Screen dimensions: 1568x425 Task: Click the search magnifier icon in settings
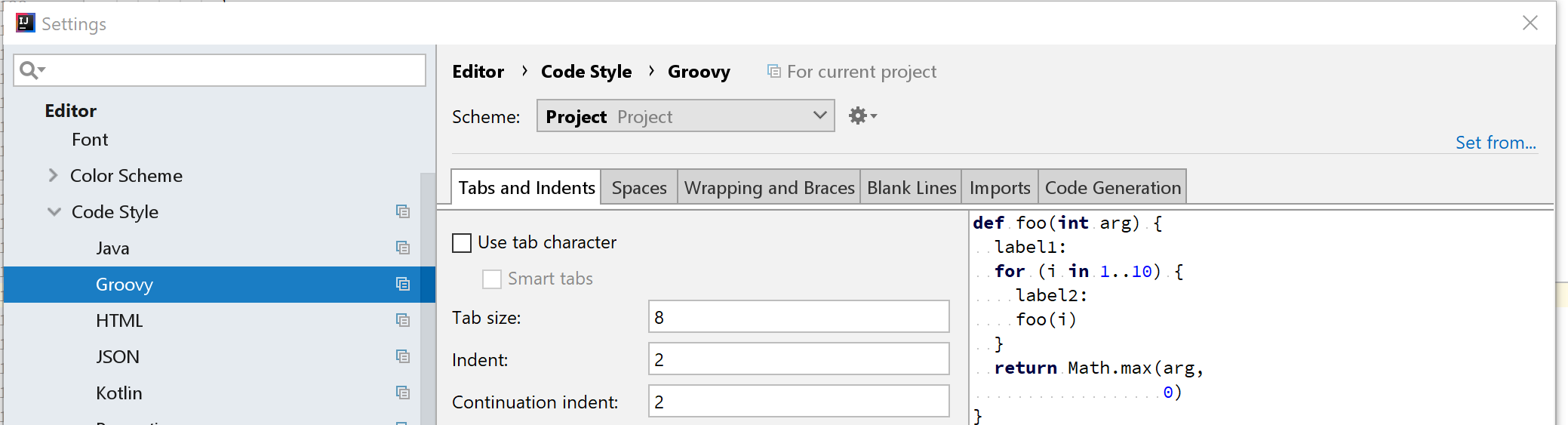(30, 70)
